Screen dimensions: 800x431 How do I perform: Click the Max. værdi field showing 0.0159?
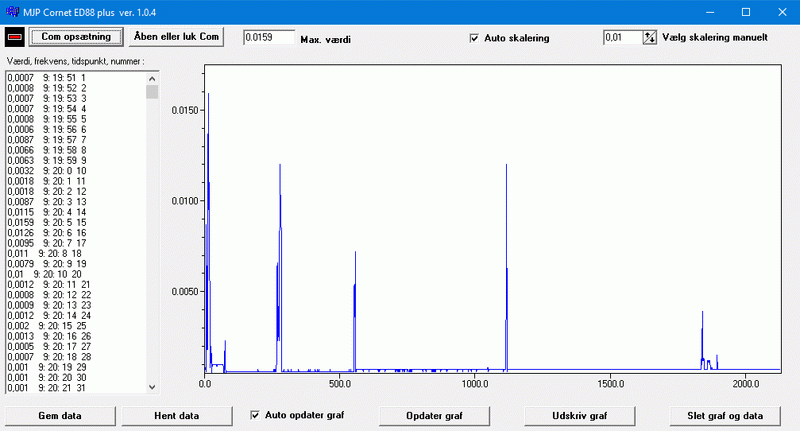269,37
